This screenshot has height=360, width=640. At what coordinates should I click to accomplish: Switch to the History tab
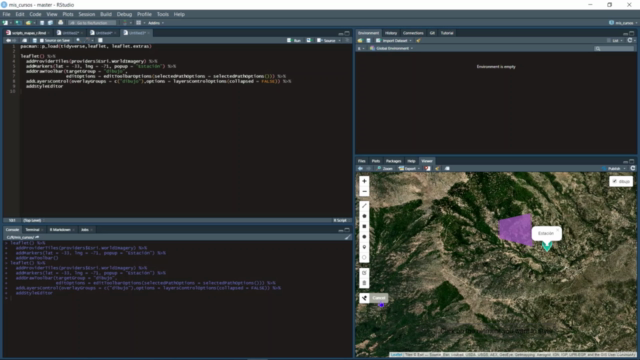[391, 33]
